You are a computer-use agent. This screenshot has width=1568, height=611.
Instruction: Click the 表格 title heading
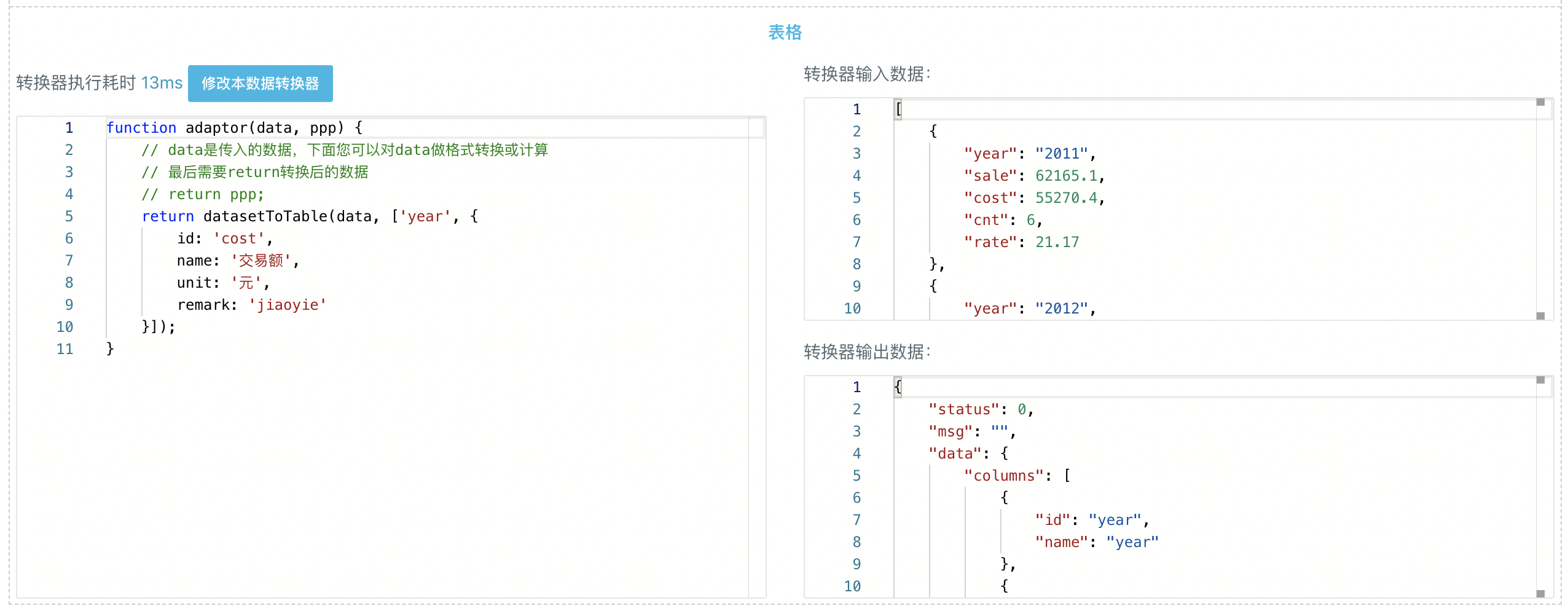(x=785, y=32)
